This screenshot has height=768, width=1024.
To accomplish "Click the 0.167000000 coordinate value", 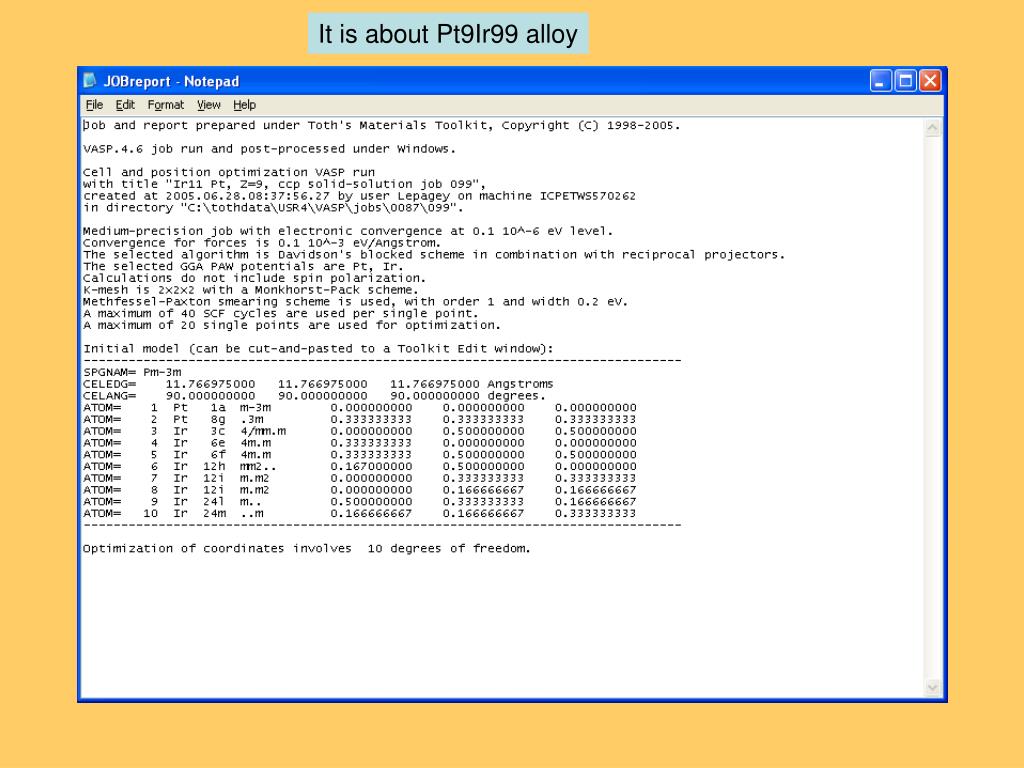I will [371, 466].
